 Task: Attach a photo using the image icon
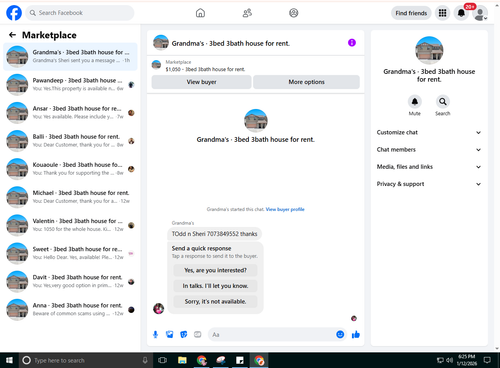(170, 334)
